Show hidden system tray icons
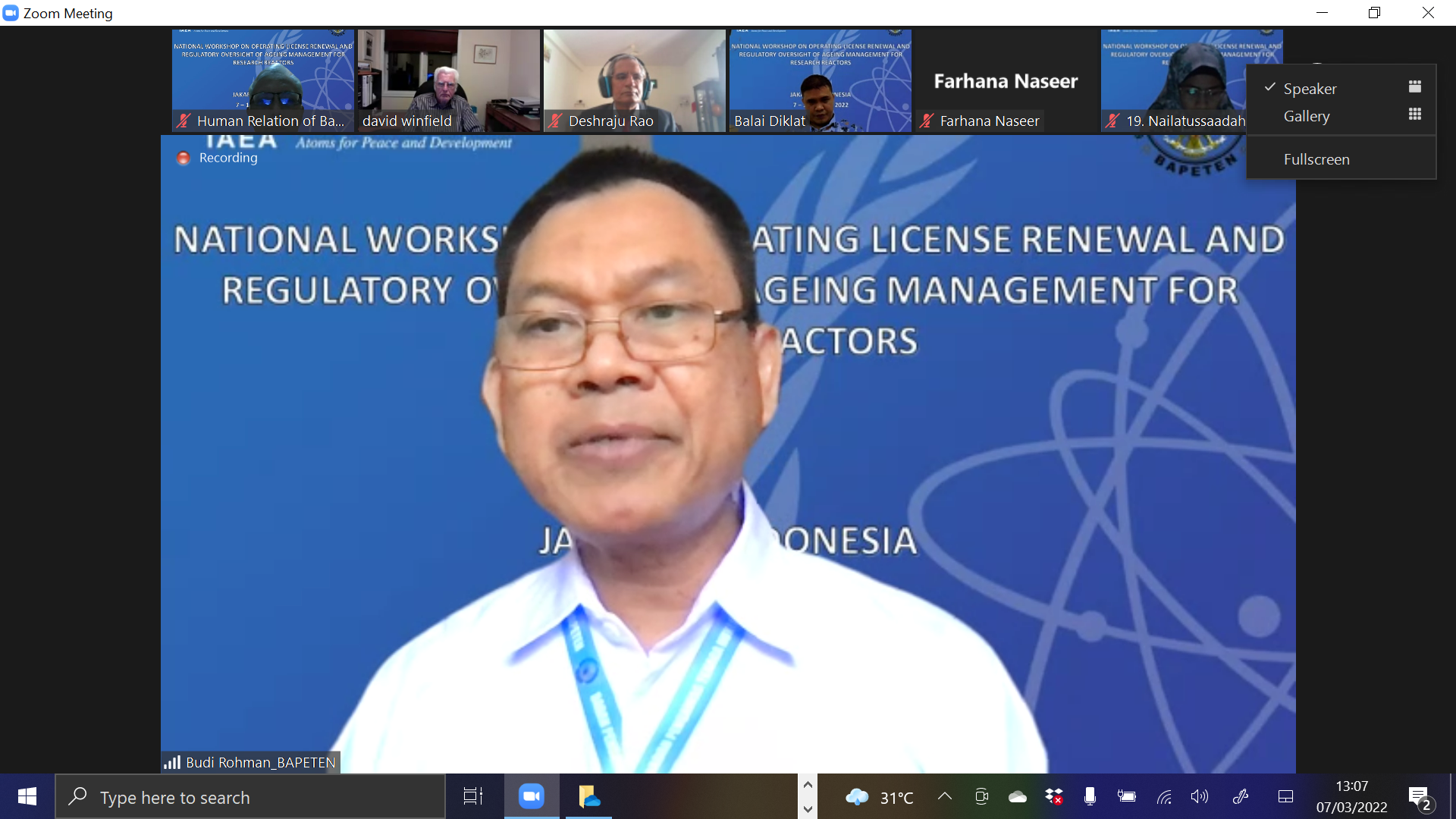Image resolution: width=1456 pixels, height=819 pixels. point(945,796)
